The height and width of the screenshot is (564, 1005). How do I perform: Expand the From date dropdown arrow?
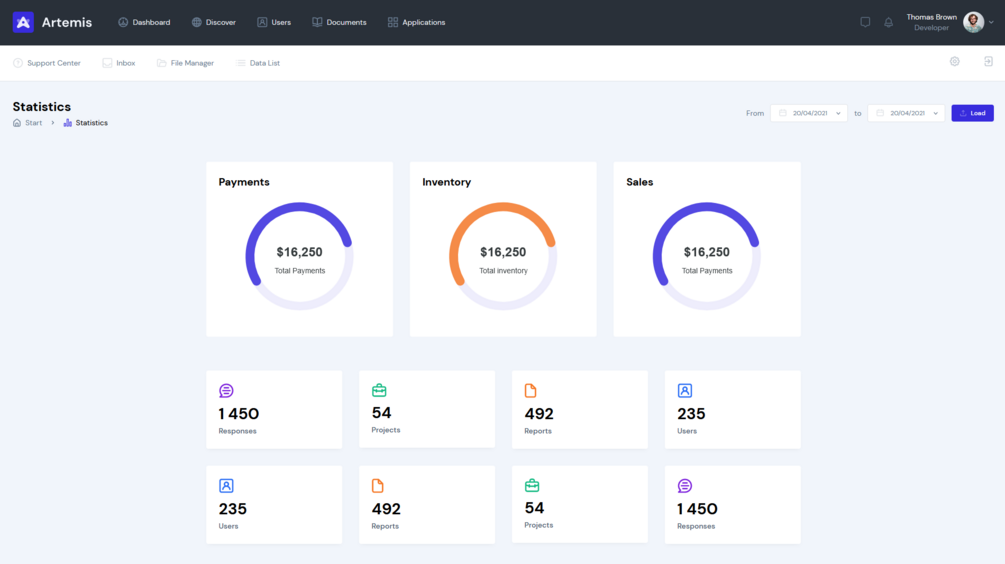pyautogui.click(x=838, y=113)
